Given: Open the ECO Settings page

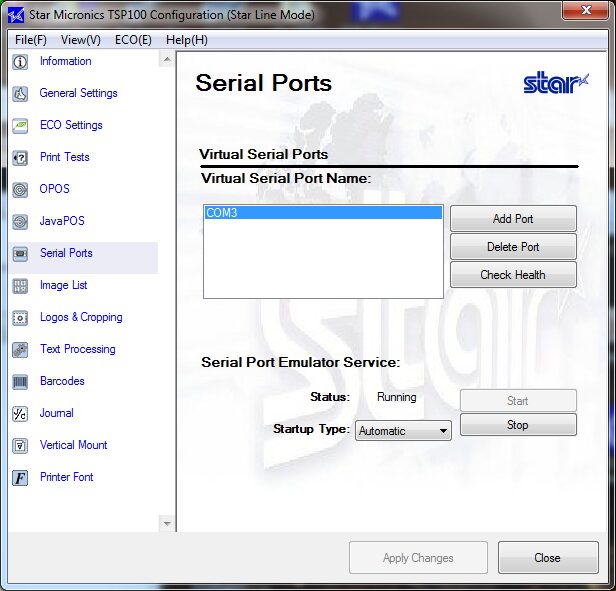Looking at the screenshot, I should click(71, 125).
